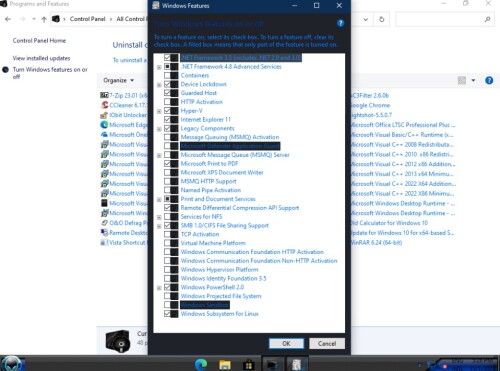Viewport: 500px width, 371px height.
Task: Open Microsoft Store from the taskbar
Action: coord(248,365)
